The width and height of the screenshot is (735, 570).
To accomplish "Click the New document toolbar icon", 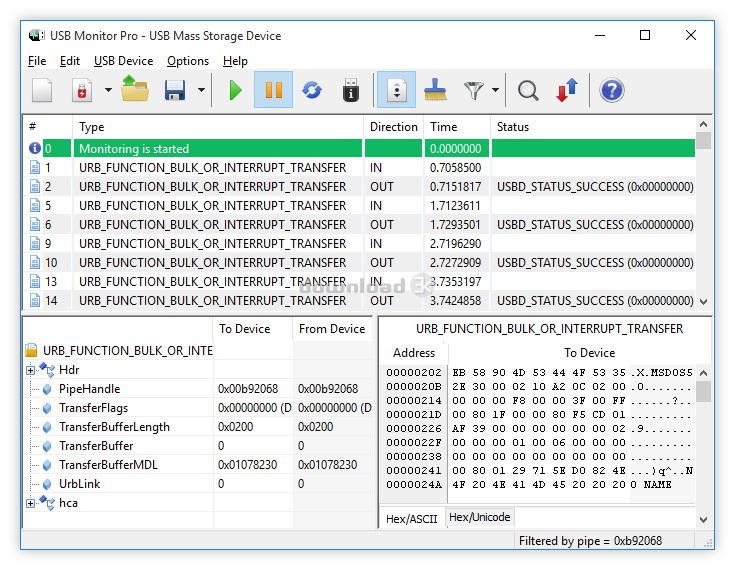I will pos(42,90).
